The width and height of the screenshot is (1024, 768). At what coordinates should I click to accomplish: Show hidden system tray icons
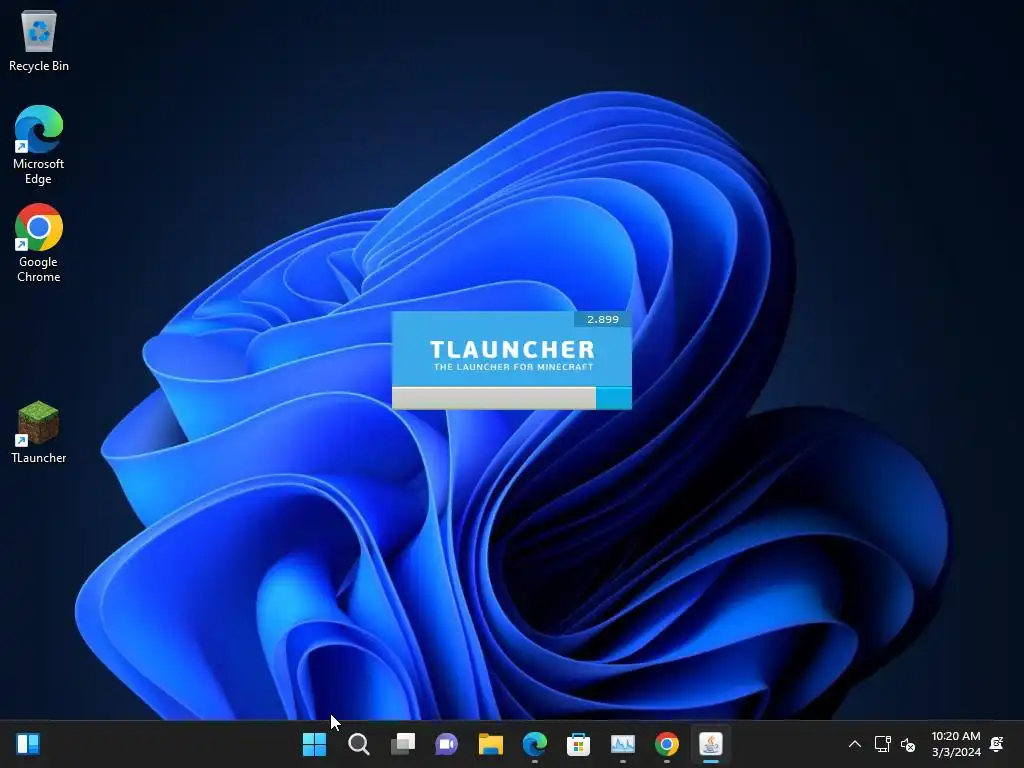click(x=854, y=744)
